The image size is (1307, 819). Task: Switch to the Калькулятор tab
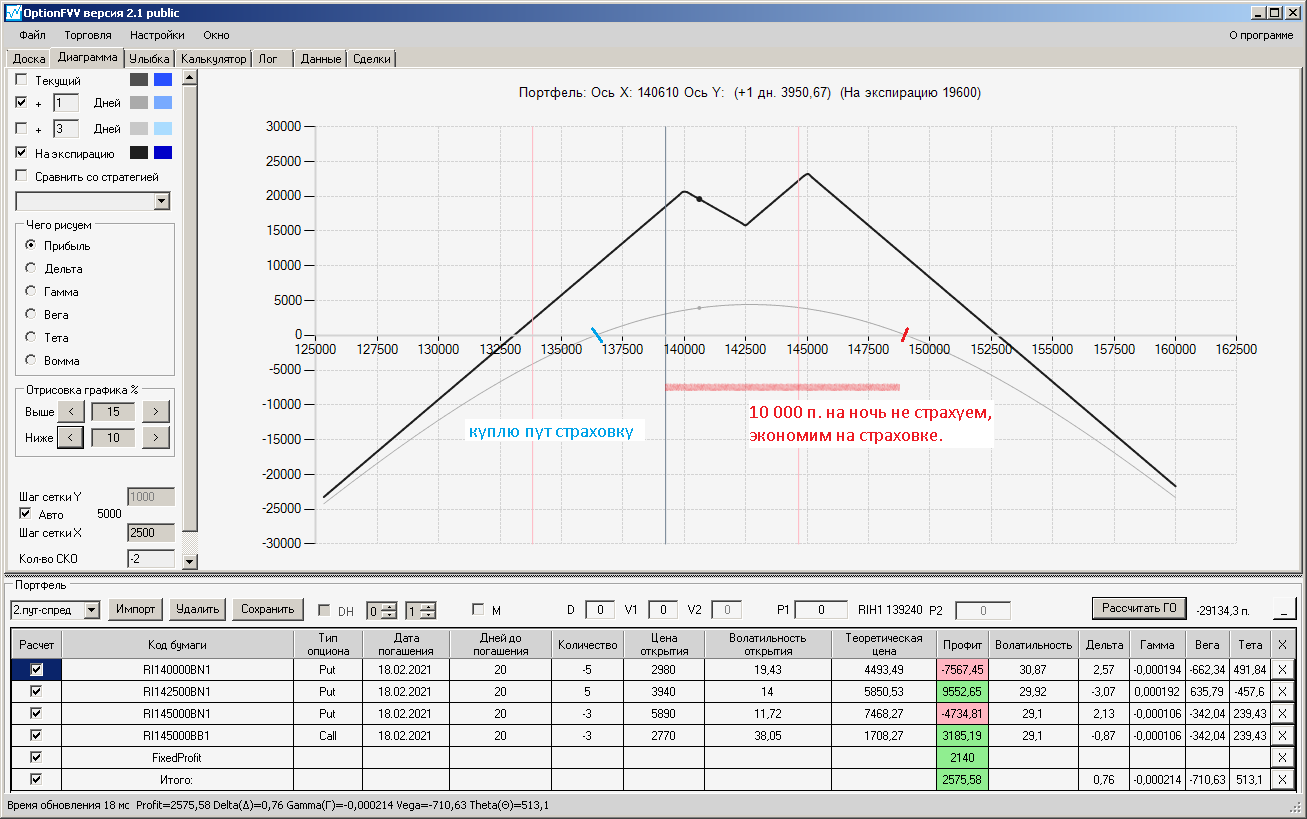(213, 59)
